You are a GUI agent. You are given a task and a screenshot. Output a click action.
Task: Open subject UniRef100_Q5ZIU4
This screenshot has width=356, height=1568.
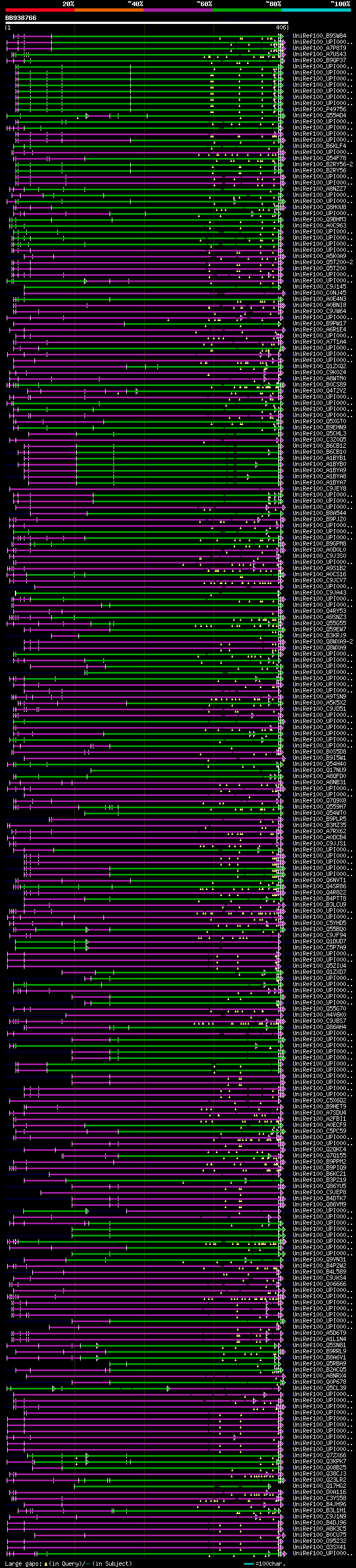tap(319, 966)
